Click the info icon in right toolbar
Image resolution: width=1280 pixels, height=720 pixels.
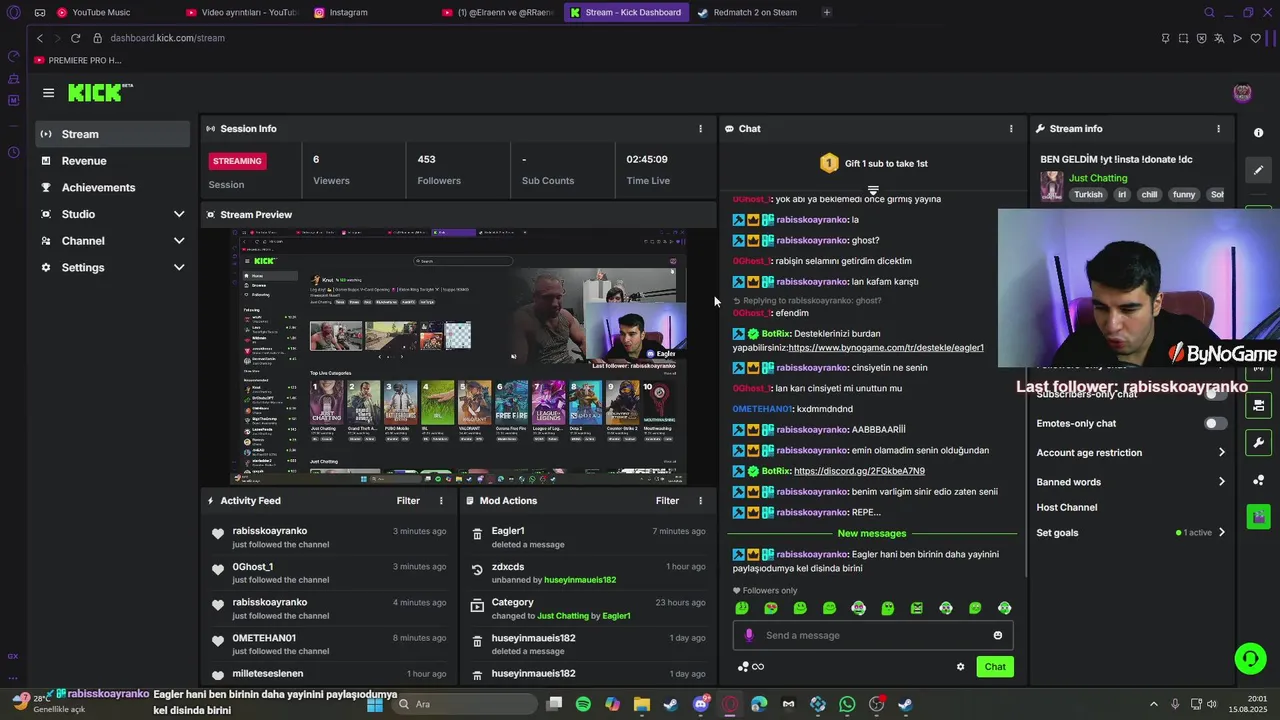[1258, 133]
